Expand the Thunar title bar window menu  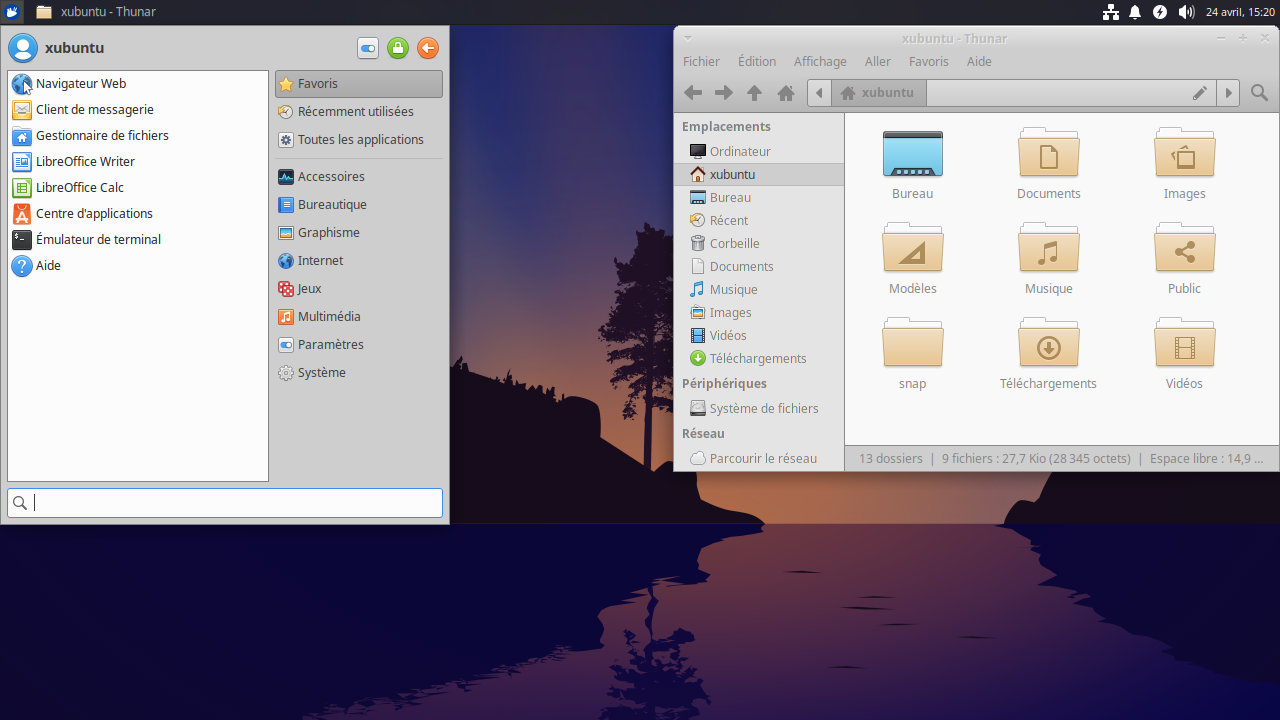click(x=688, y=38)
